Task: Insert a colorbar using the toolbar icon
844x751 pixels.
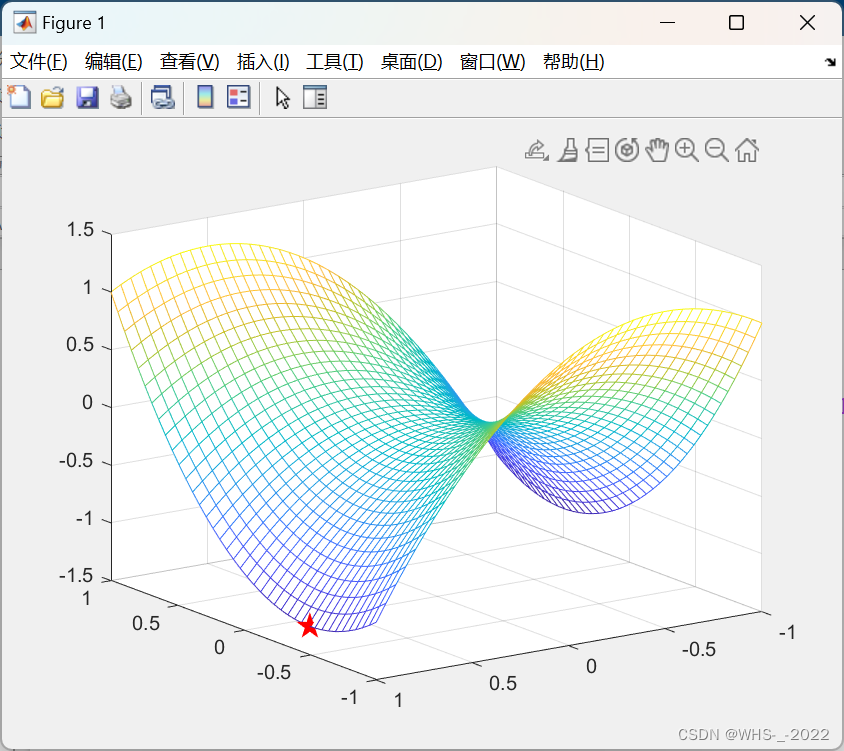Action: [x=207, y=97]
